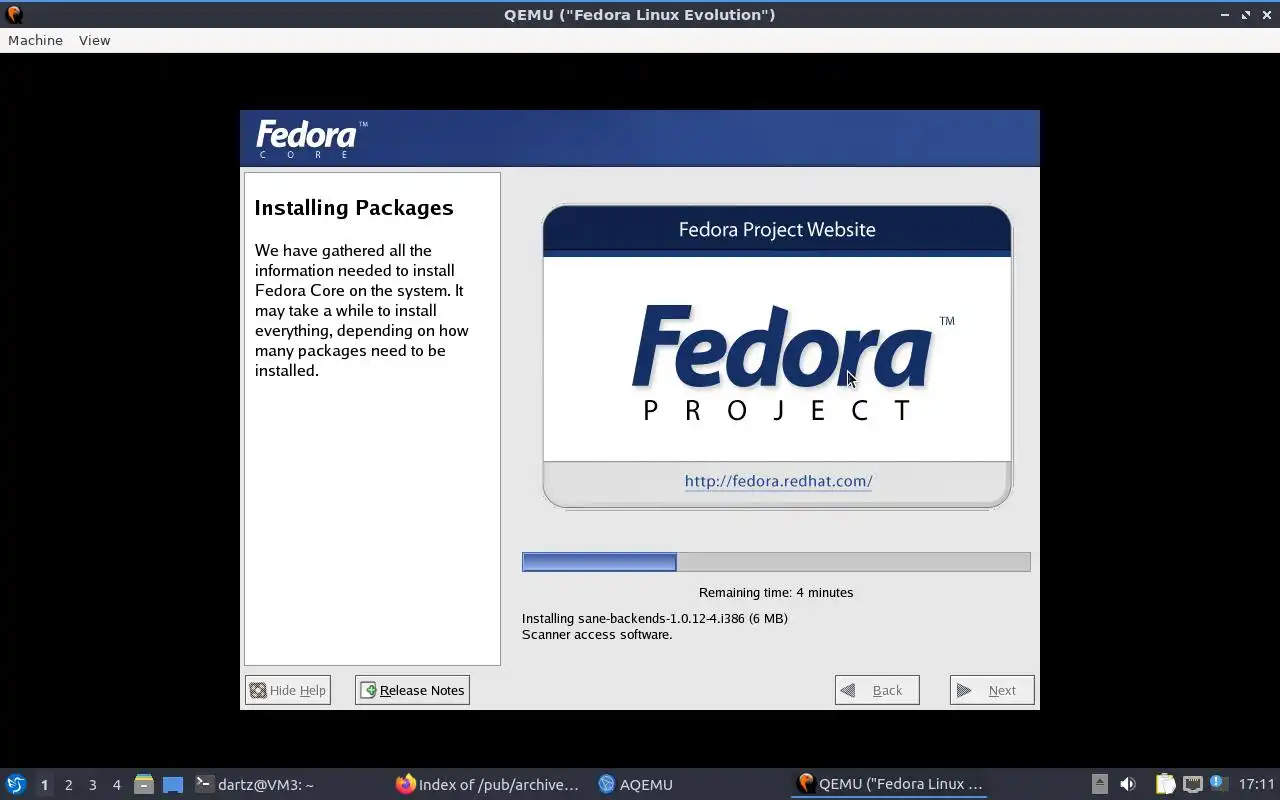Open the fedora.redhat.com link
The image size is (1280, 800).
(778, 481)
